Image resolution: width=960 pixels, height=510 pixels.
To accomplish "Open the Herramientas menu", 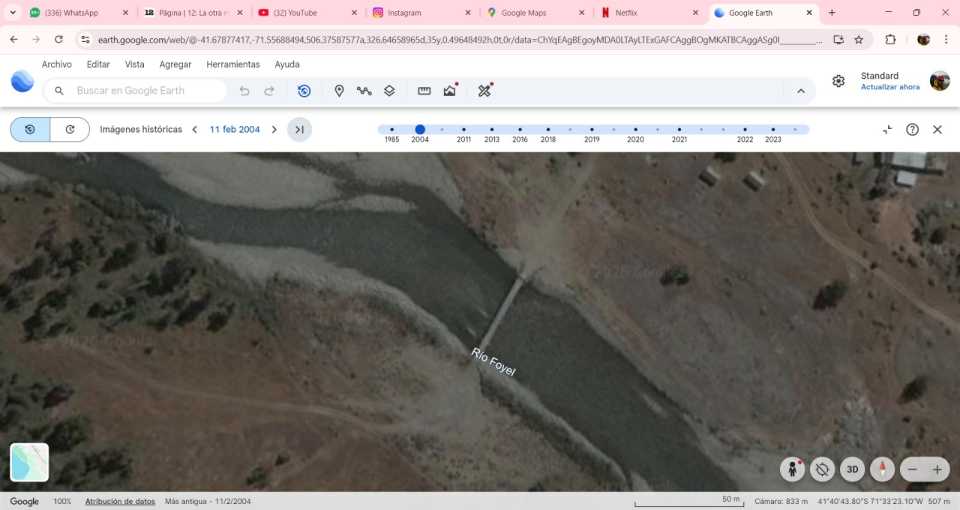I will 233,64.
